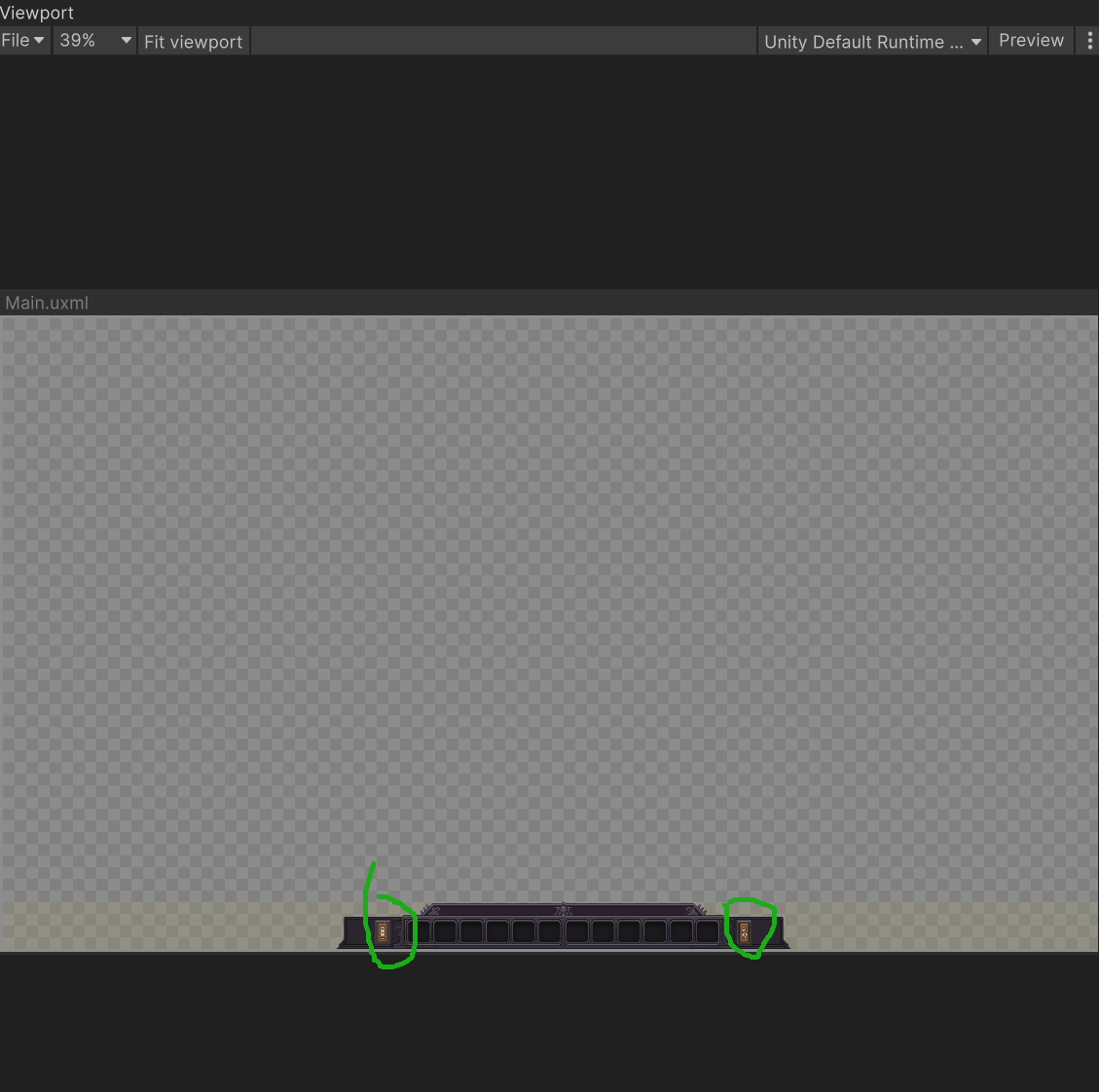Viewport: 1099px width, 1092px height.
Task: Click the star emblem atop the hotbar
Action: 562,908
